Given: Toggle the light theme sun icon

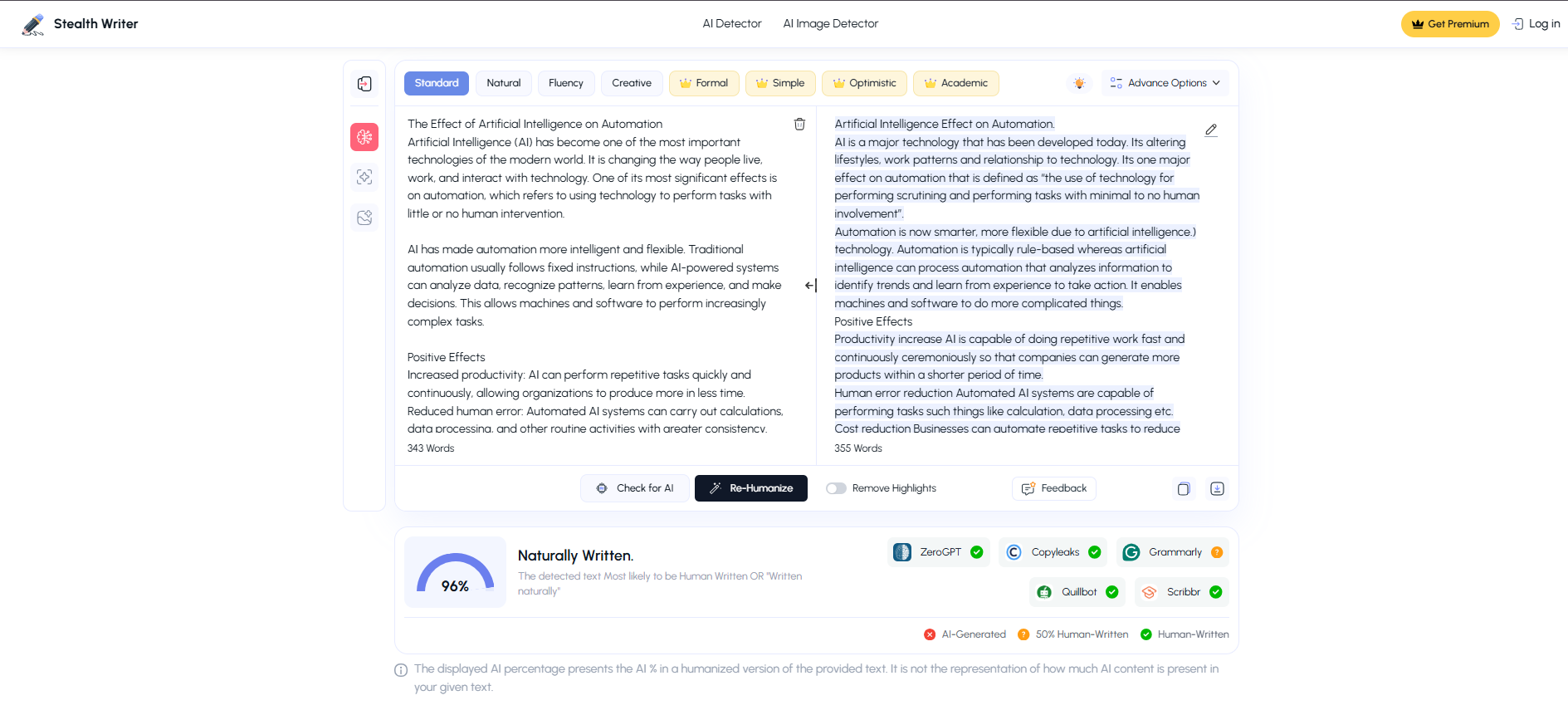Looking at the screenshot, I should 1079,83.
